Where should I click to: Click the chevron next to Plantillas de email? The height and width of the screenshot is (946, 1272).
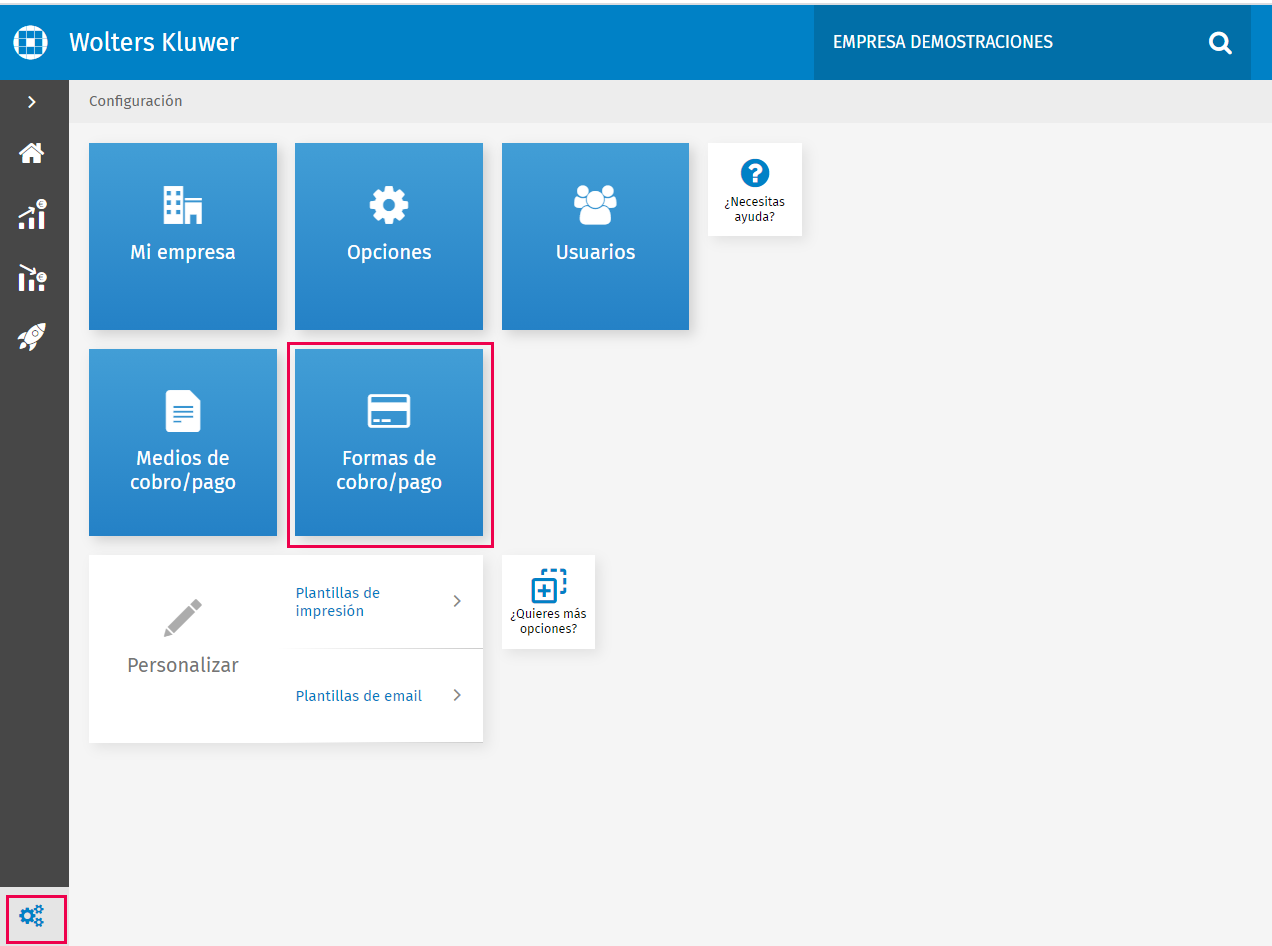[x=457, y=695]
